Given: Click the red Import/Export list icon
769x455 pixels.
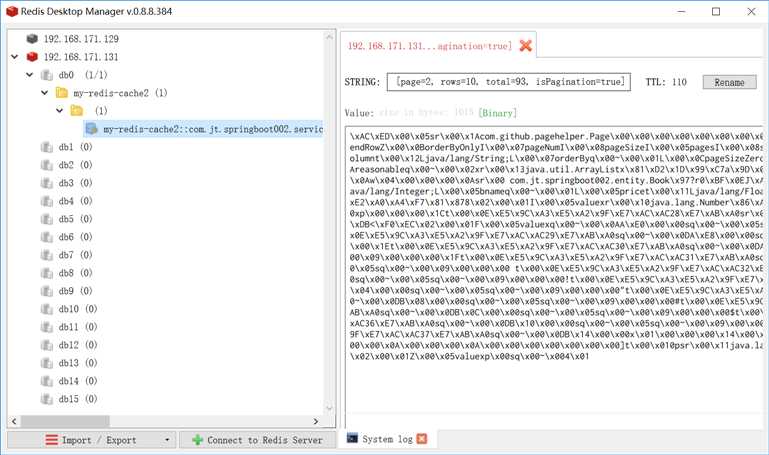Looking at the screenshot, I should pyautogui.click(x=51, y=440).
